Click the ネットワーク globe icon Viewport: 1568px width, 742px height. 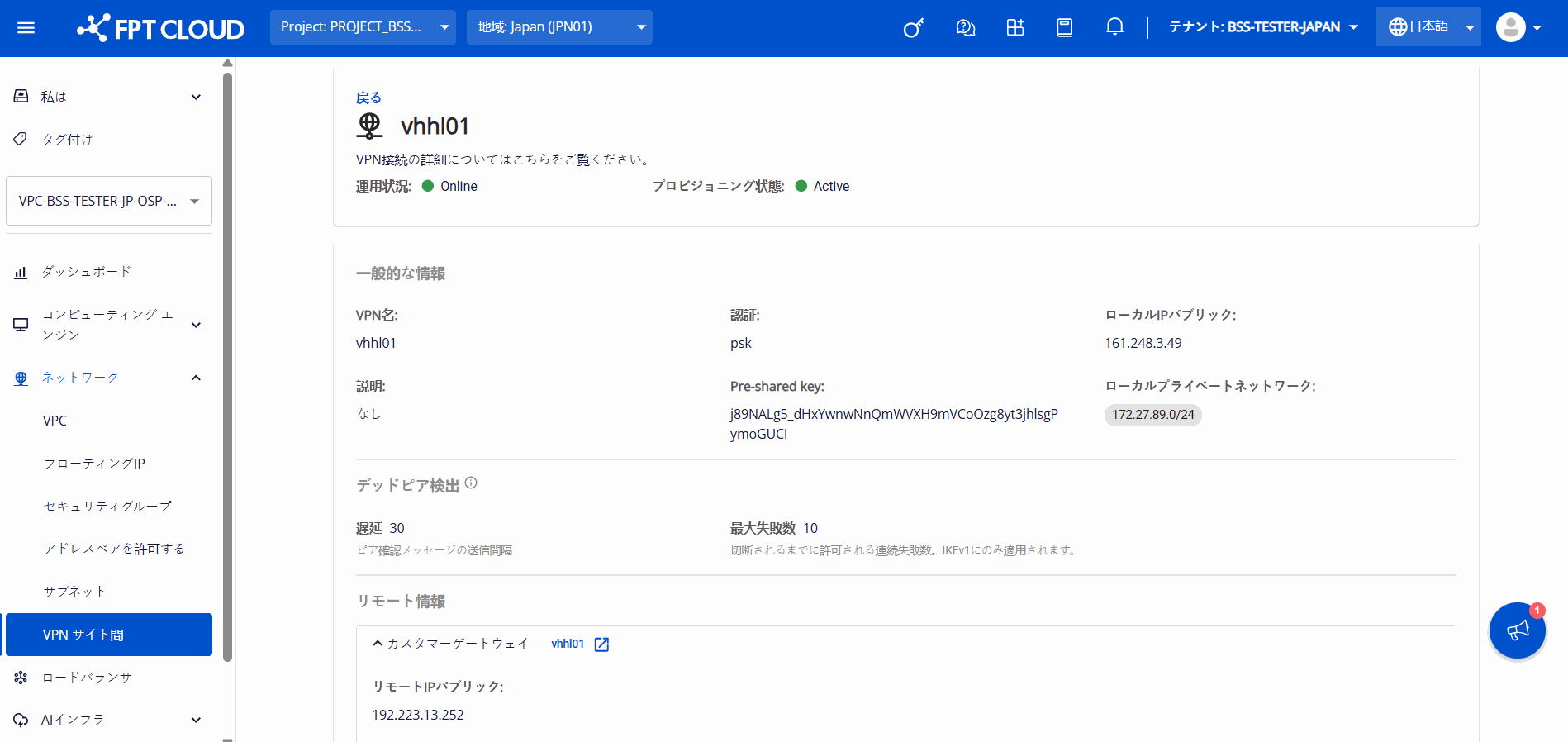click(x=21, y=378)
